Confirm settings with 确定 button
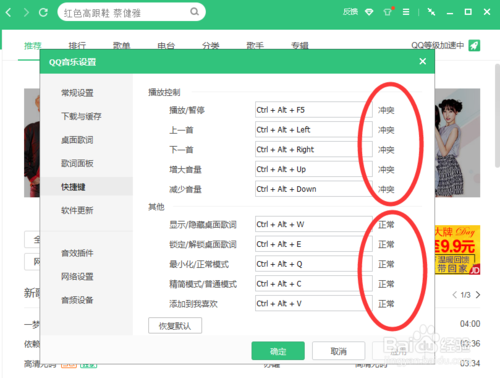Viewport: 500px width, 378px height. [x=278, y=351]
